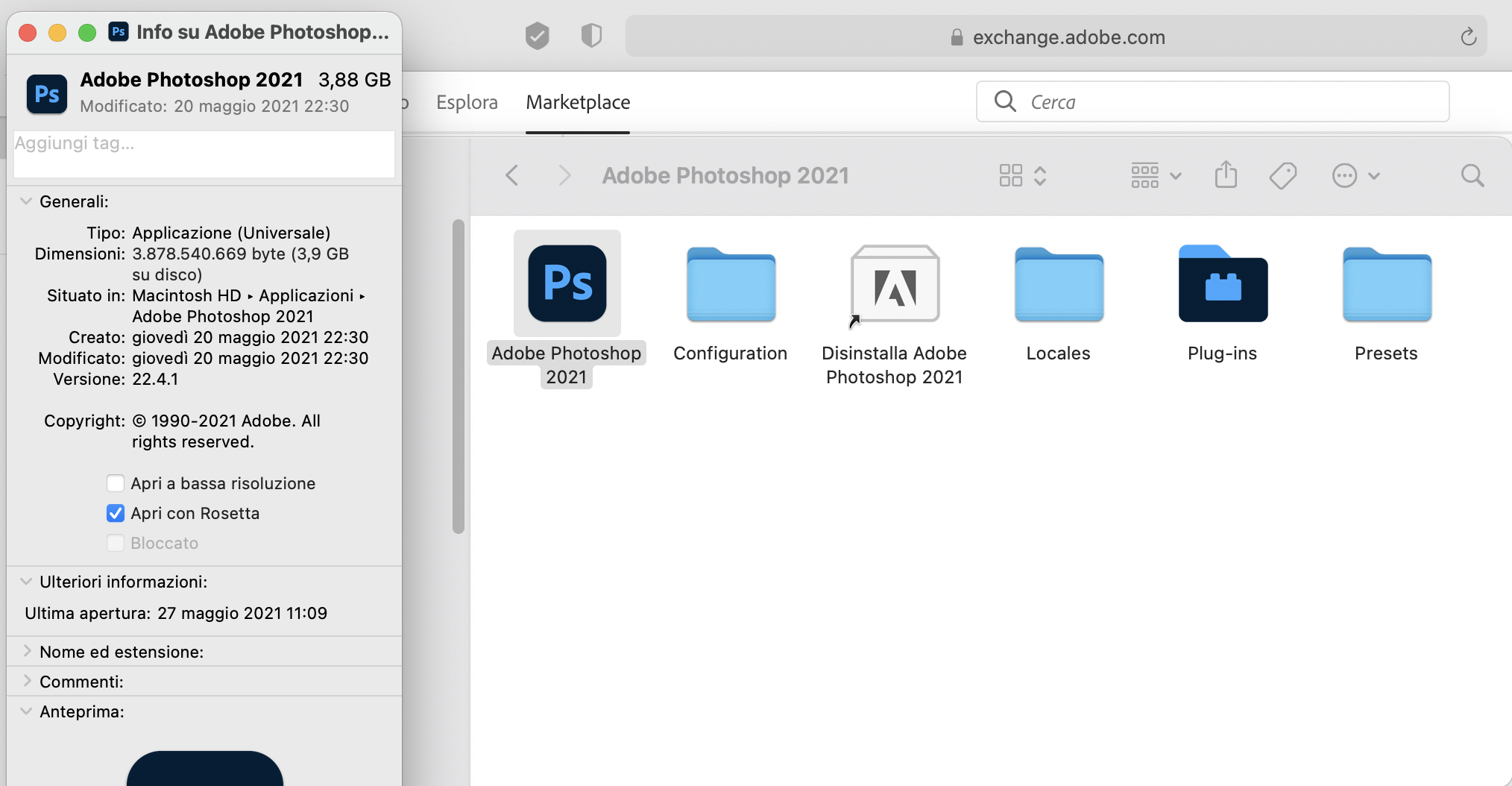
Task: Go forward in Finder window
Action: tap(564, 176)
